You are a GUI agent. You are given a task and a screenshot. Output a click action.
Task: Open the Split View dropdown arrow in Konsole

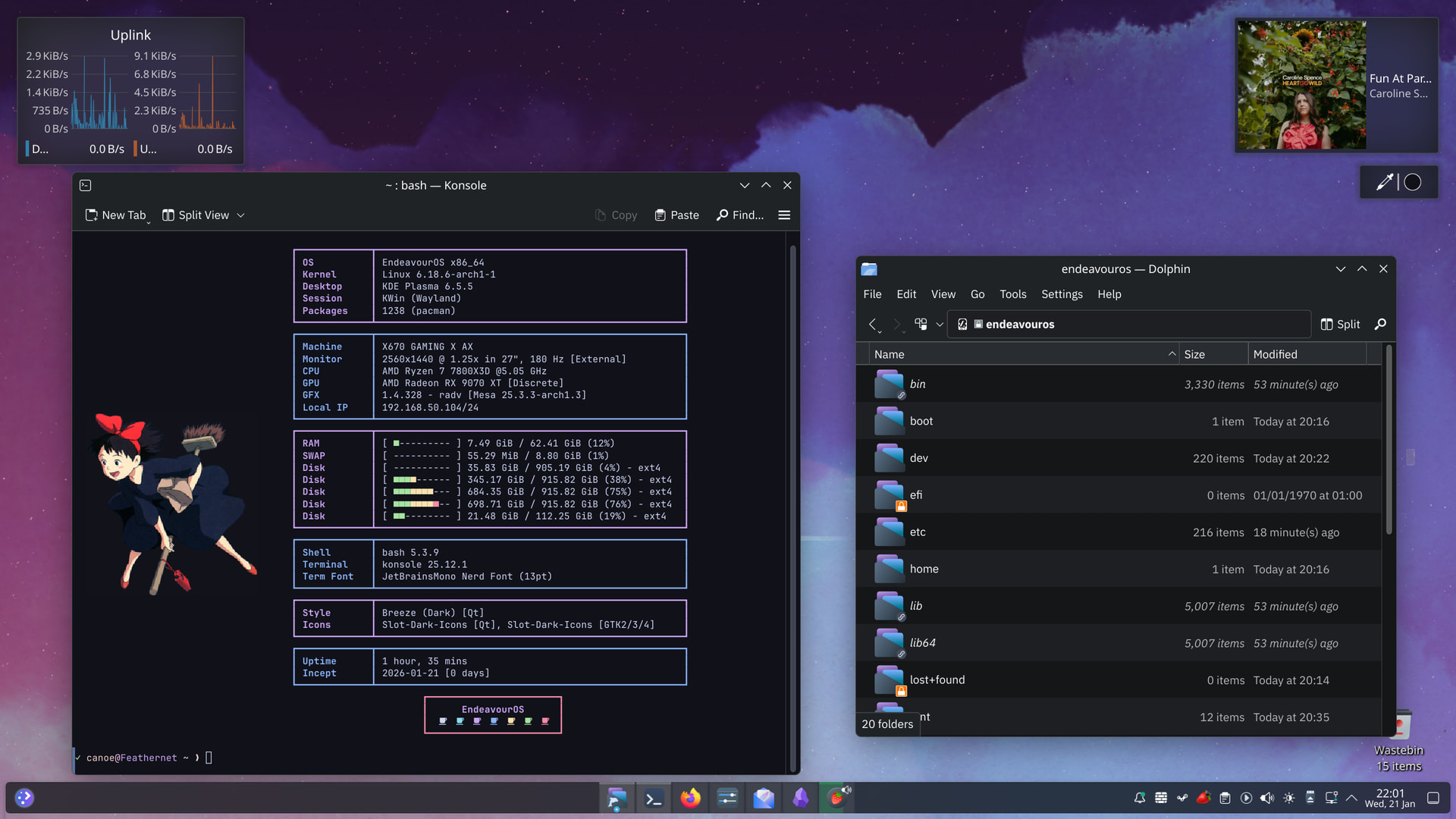[x=240, y=215]
